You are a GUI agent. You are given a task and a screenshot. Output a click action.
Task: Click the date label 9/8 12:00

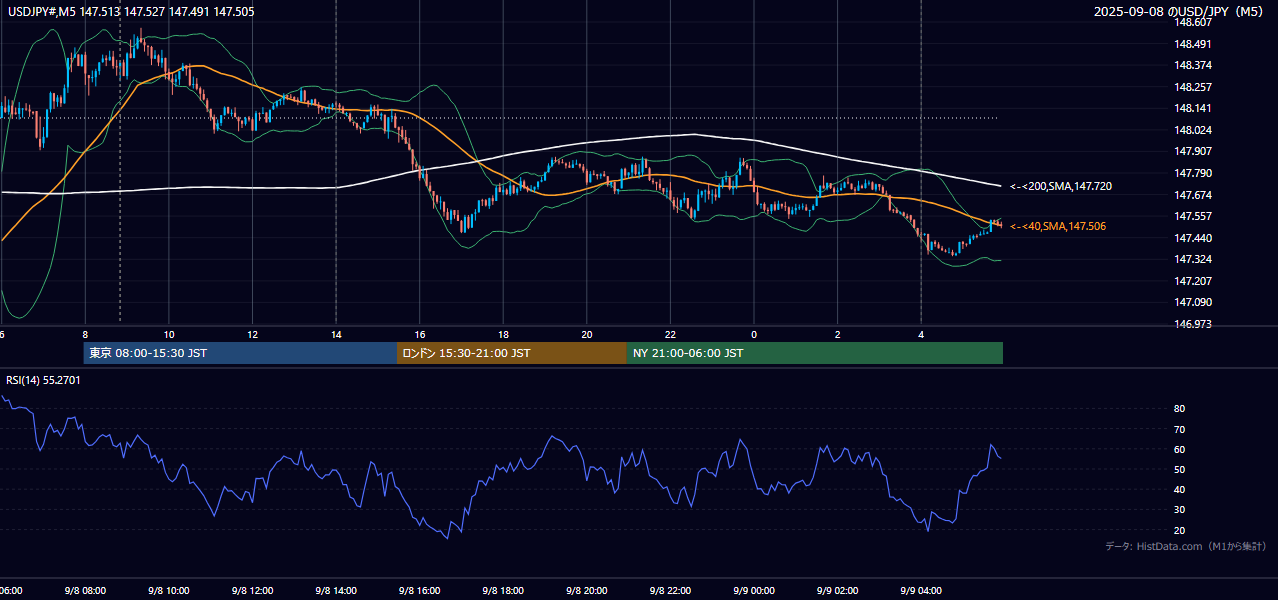(x=252, y=591)
